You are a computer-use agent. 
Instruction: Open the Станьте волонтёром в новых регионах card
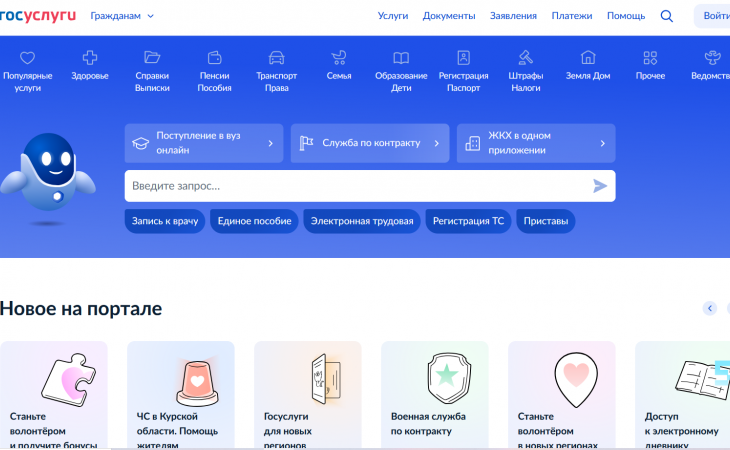pyautogui.click(x=562, y=396)
